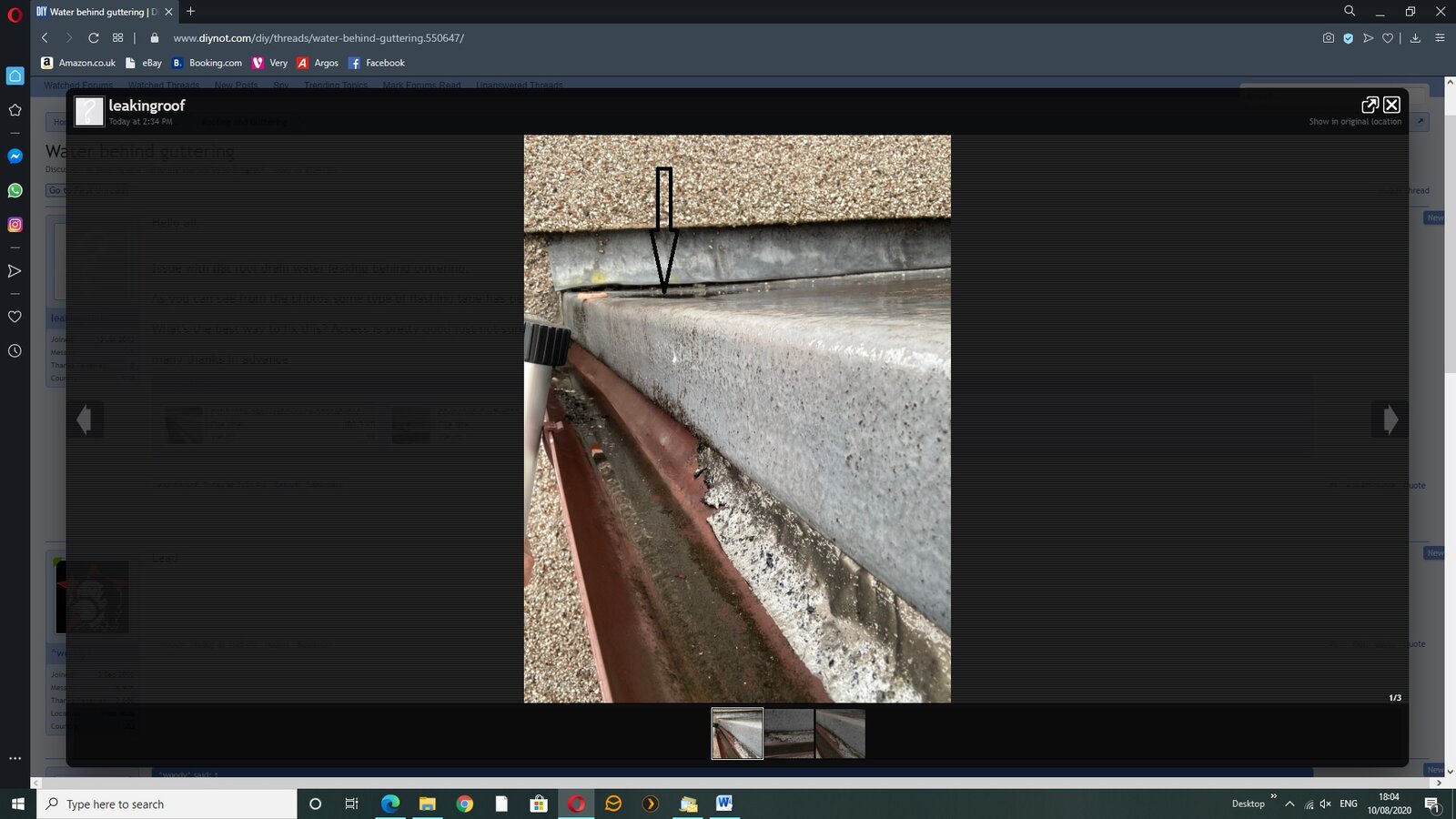Image resolution: width=1456 pixels, height=819 pixels.
Task: Open Instagram in Opera sidebar
Action: coord(15,225)
